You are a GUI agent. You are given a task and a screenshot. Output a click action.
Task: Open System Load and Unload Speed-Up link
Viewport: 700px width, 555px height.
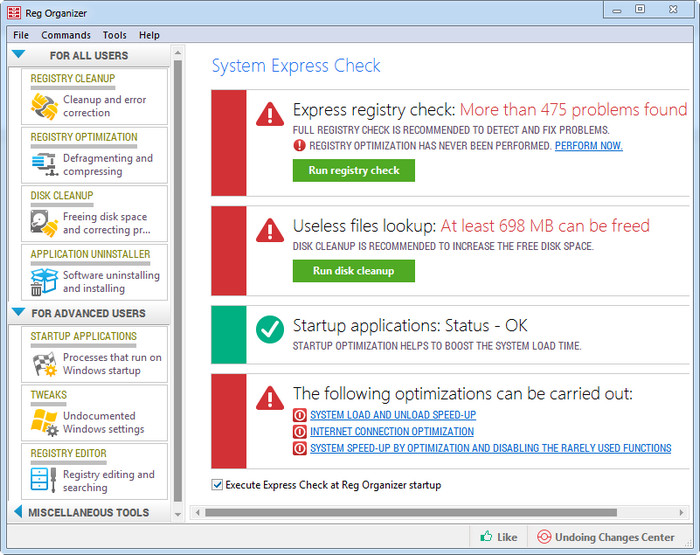click(393, 415)
